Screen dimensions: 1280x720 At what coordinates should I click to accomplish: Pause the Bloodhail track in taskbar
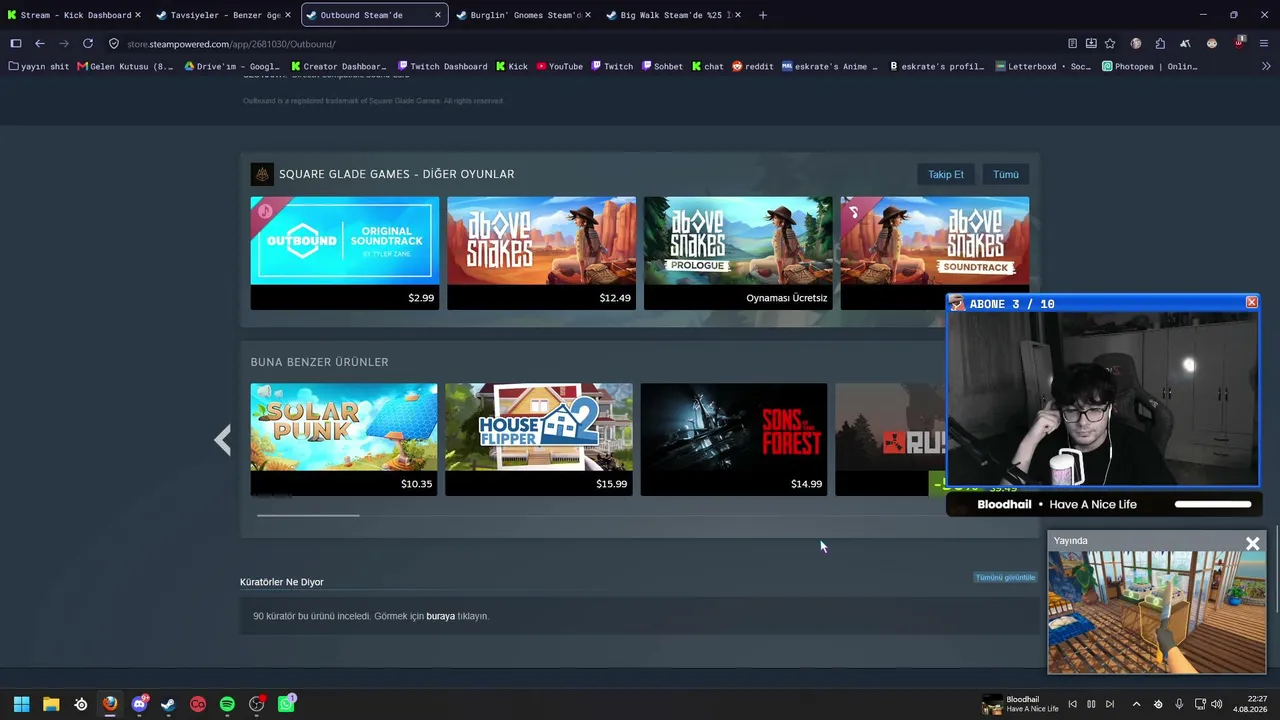(x=1091, y=704)
